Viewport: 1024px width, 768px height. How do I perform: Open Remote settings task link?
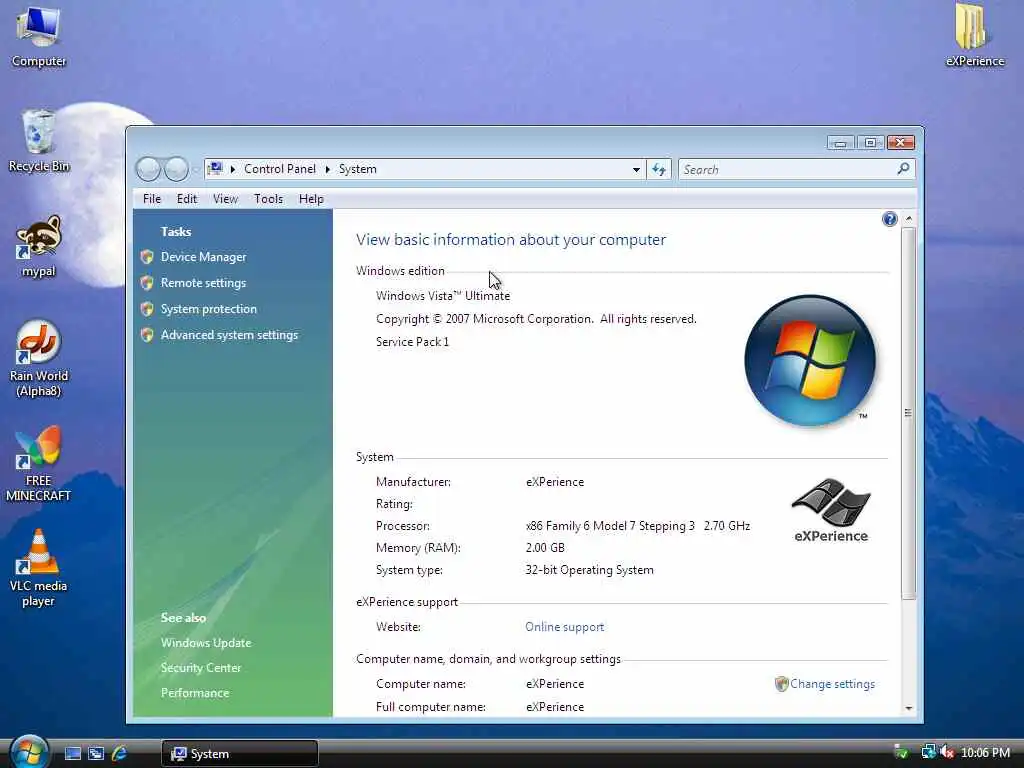pos(203,283)
